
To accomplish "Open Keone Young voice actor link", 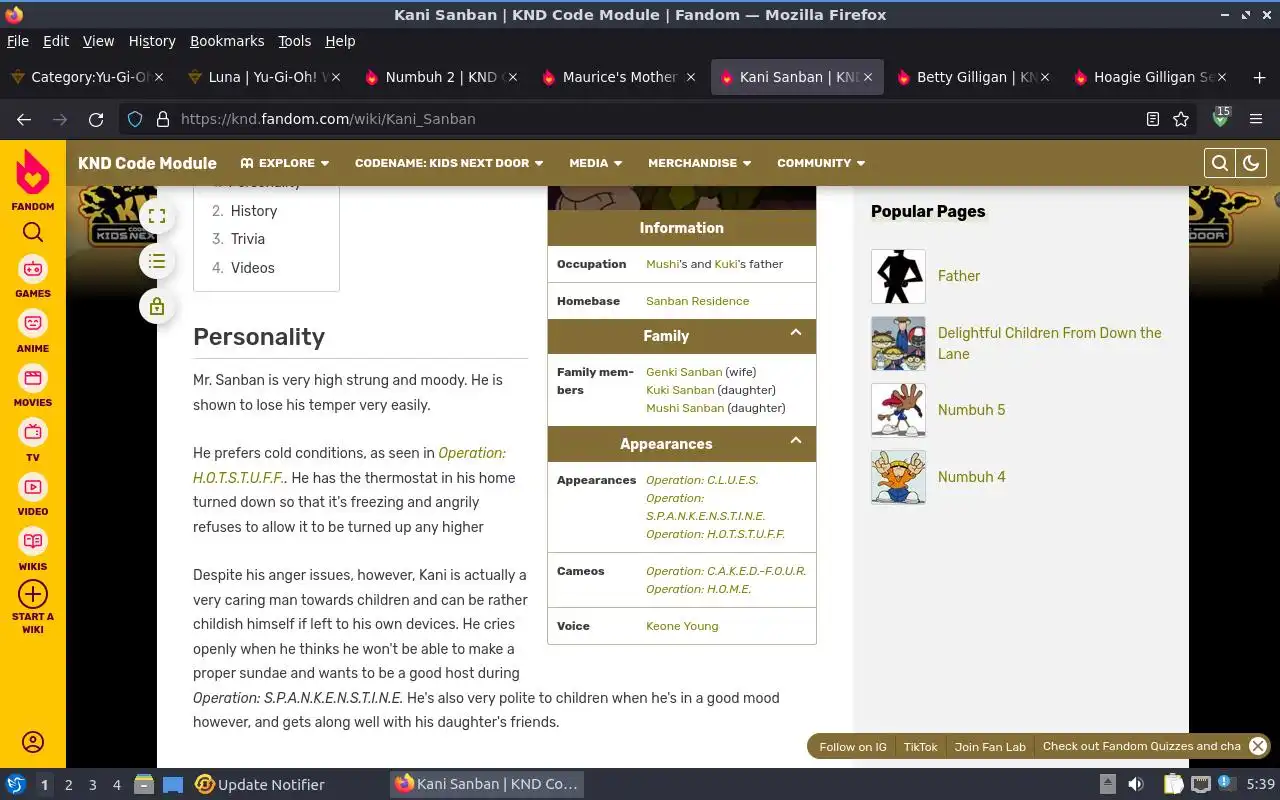I will pyautogui.click(x=682, y=626).
